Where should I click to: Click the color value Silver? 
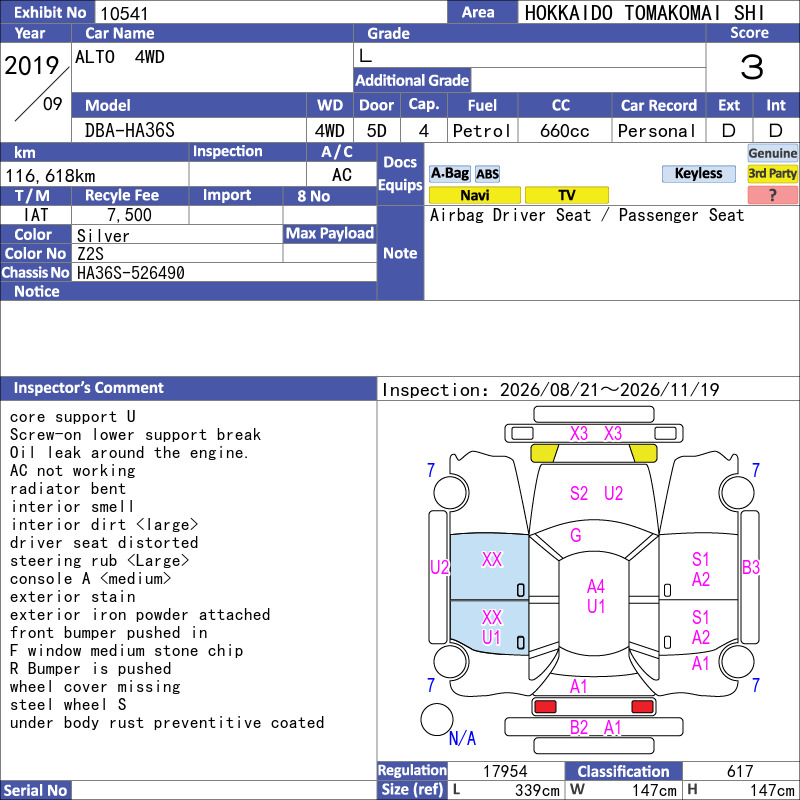pyautogui.click(x=103, y=236)
